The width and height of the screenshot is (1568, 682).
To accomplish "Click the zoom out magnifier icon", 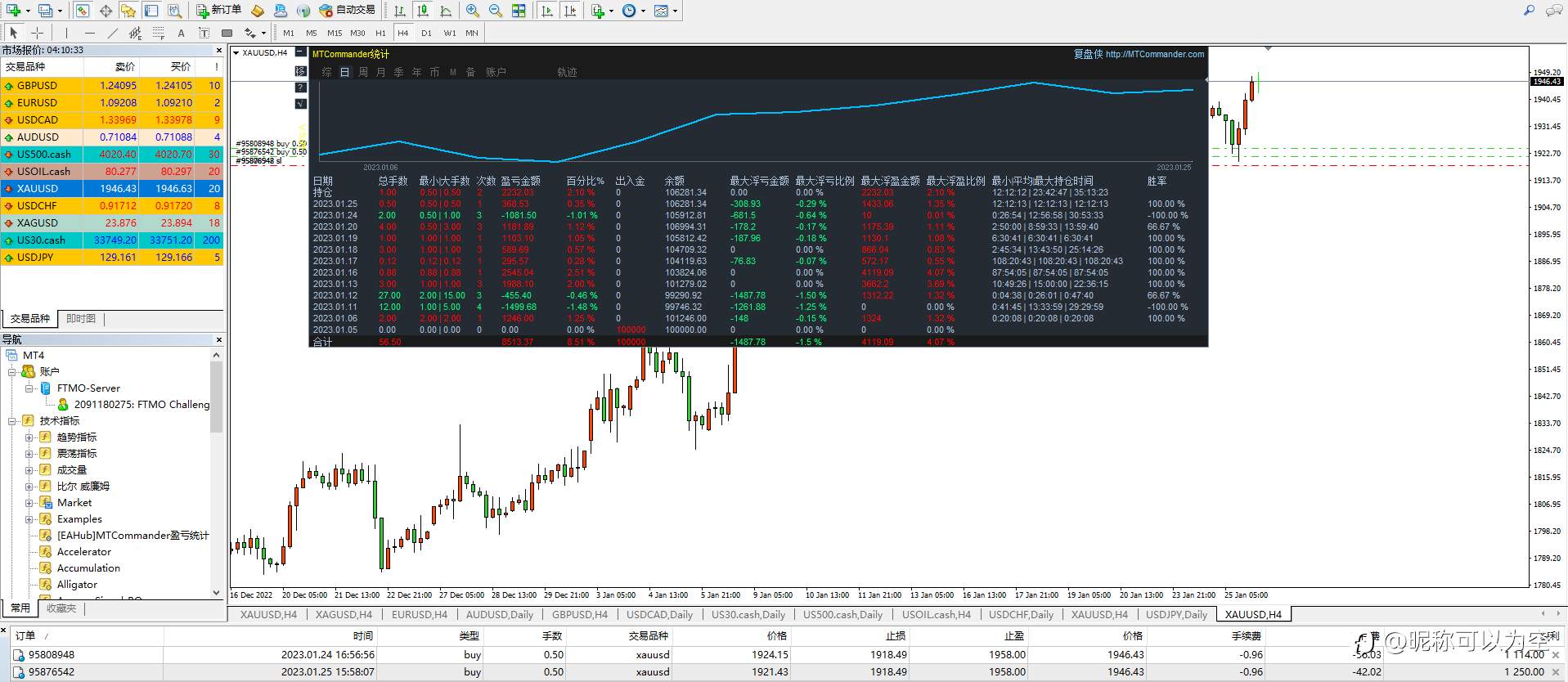I will click(495, 11).
